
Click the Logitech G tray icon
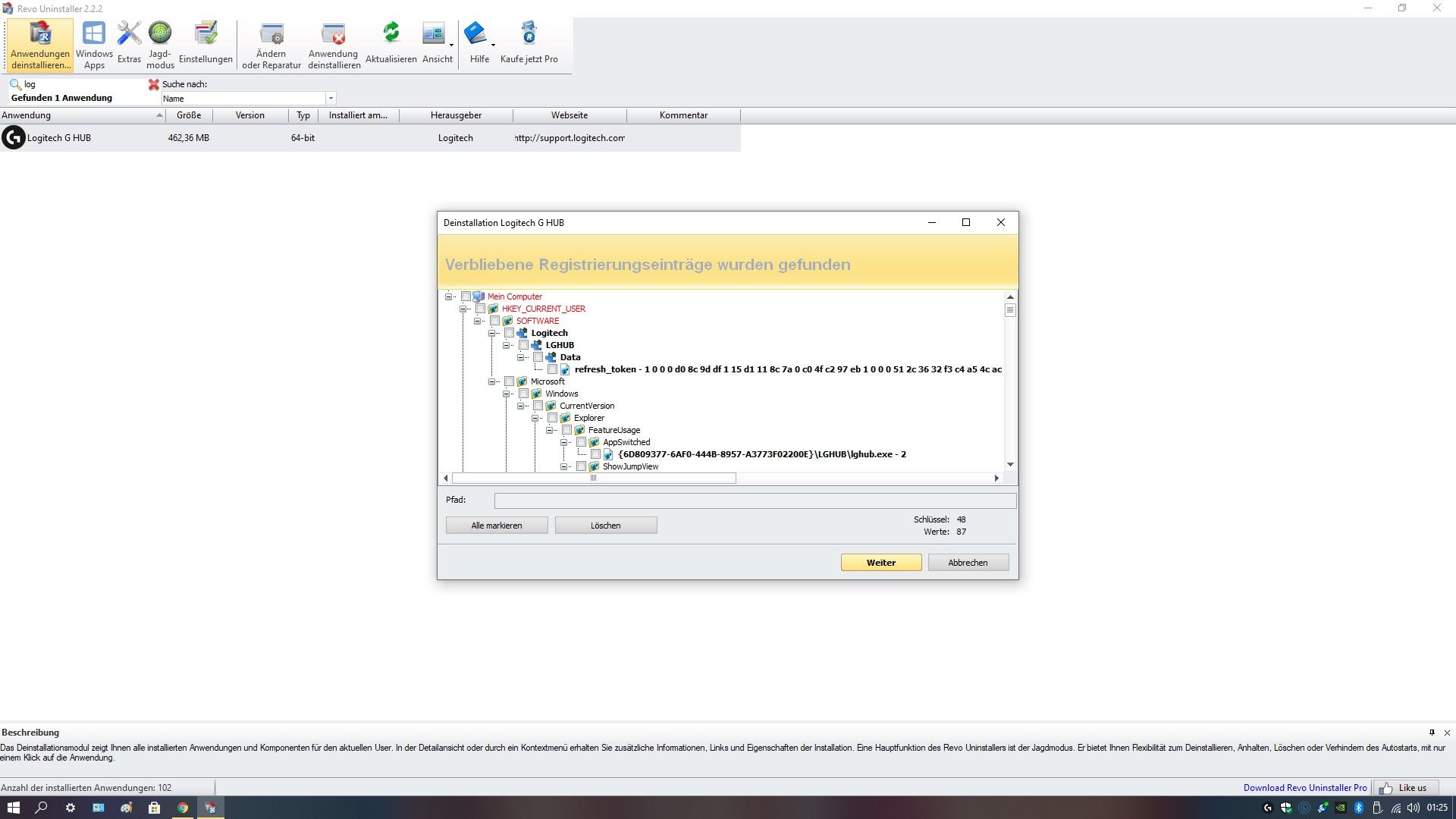coord(1267,808)
